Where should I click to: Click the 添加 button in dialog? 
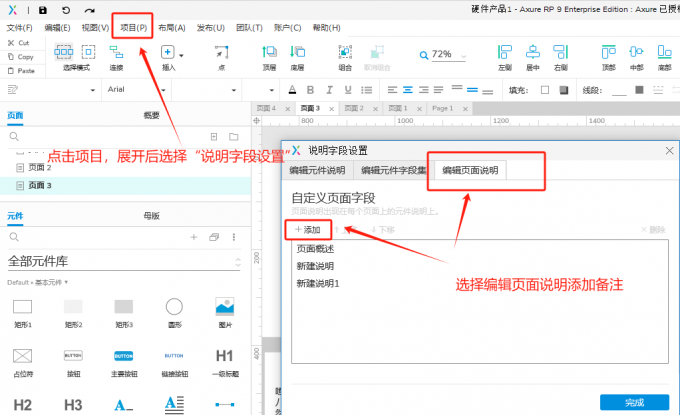tap(308, 230)
